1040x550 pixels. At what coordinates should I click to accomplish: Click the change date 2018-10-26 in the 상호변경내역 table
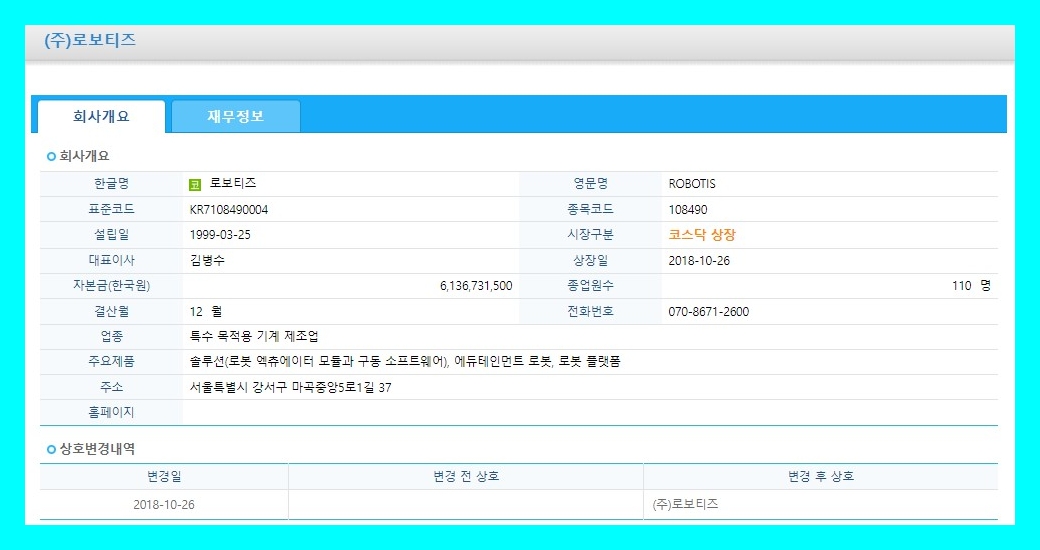(164, 504)
